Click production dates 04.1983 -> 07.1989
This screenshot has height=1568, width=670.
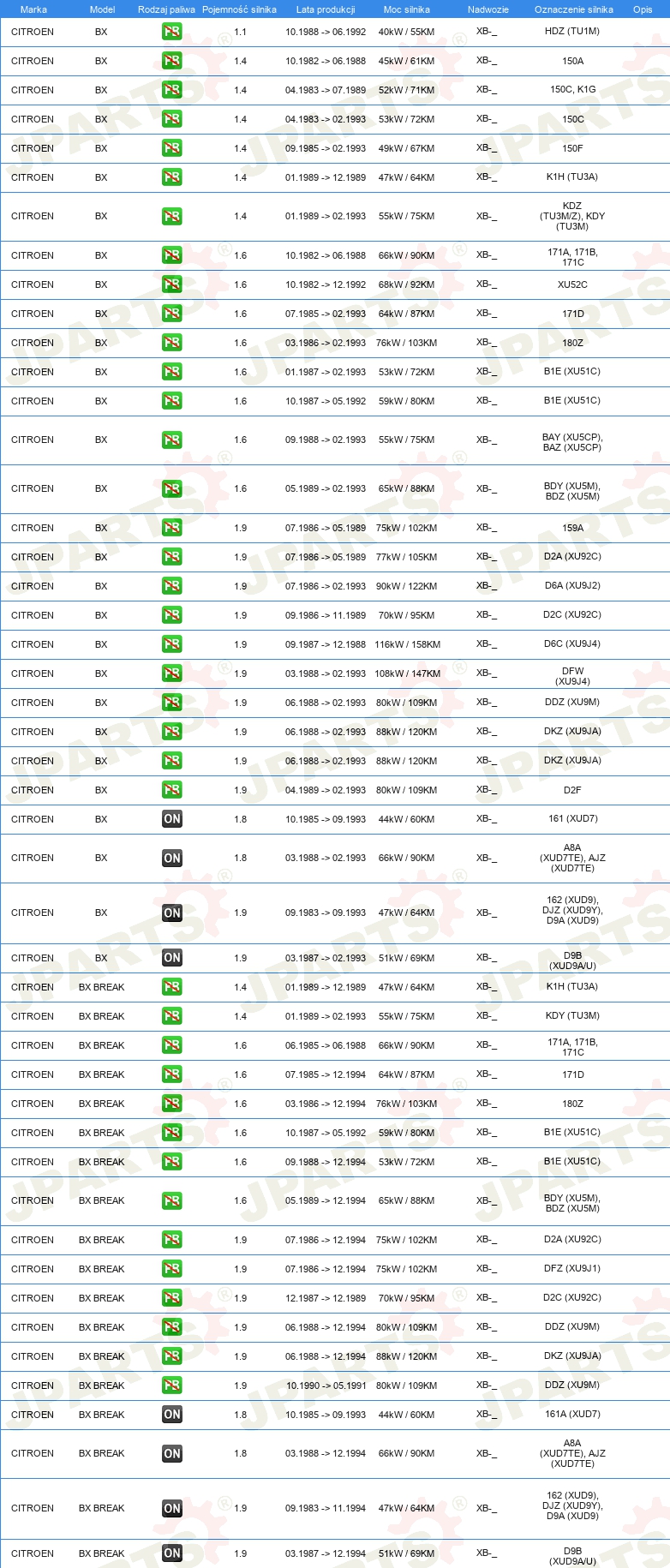coord(326,90)
